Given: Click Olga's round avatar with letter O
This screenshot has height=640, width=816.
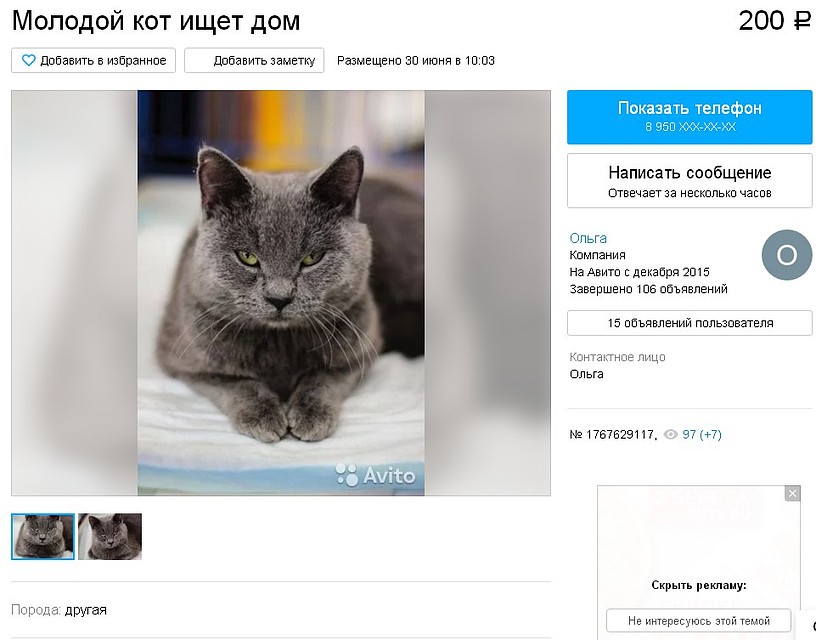Looking at the screenshot, I should (x=787, y=255).
